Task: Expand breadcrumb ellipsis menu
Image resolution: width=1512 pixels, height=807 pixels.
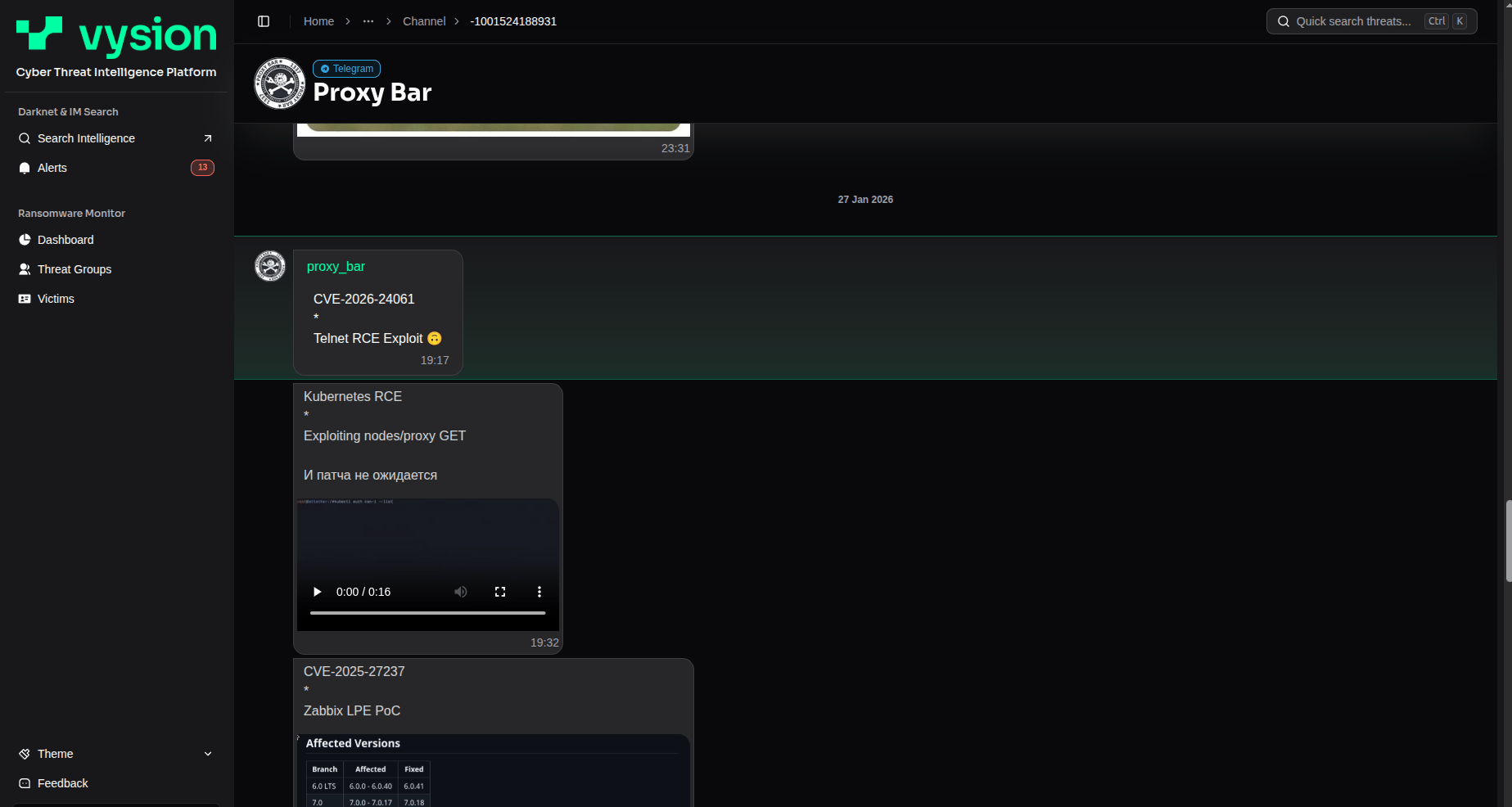Action: tap(368, 21)
